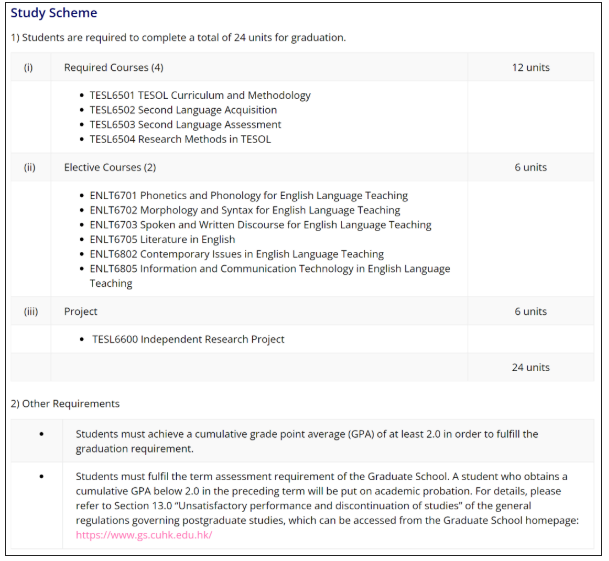Click the Study Scheme heading

point(54,13)
